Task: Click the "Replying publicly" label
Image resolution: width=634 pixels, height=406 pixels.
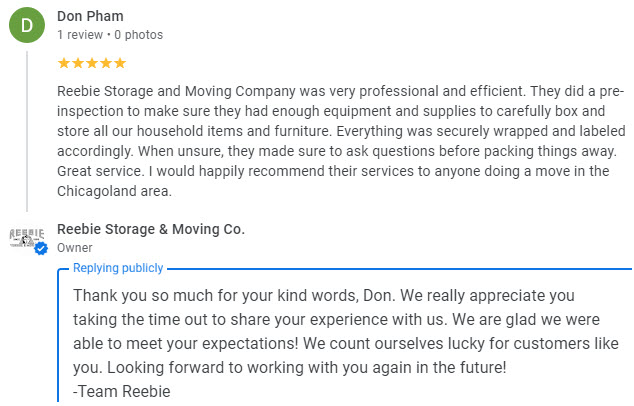Action: pyautogui.click(x=118, y=269)
